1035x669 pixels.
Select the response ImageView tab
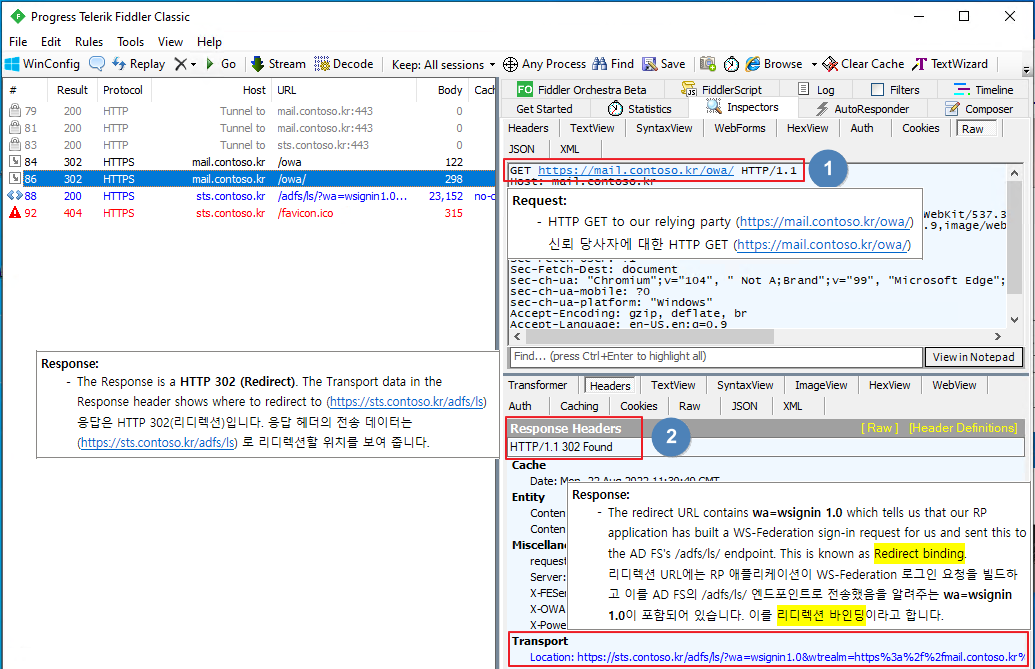point(821,385)
